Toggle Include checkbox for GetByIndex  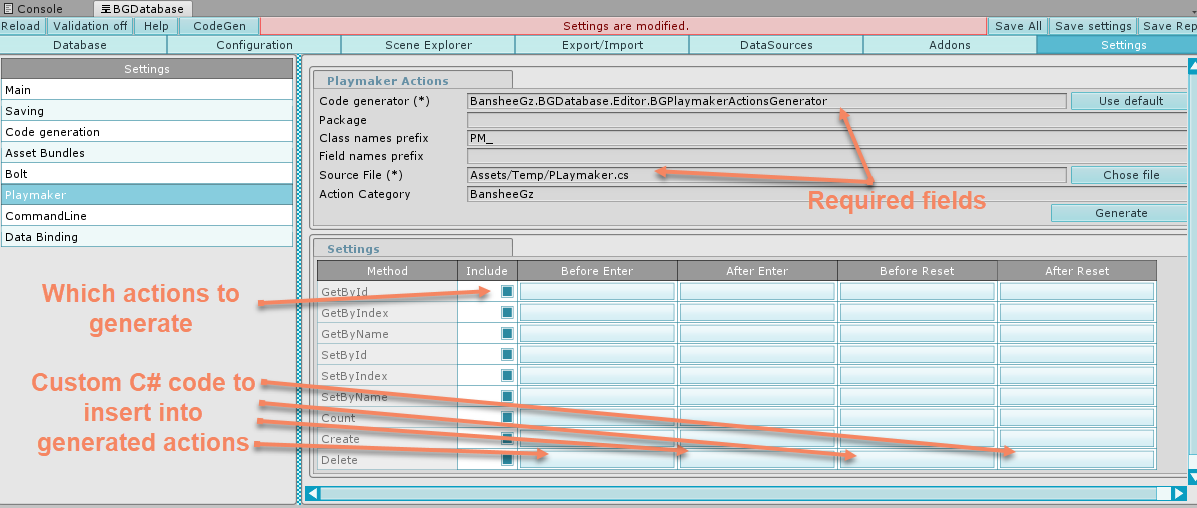(507, 312)
